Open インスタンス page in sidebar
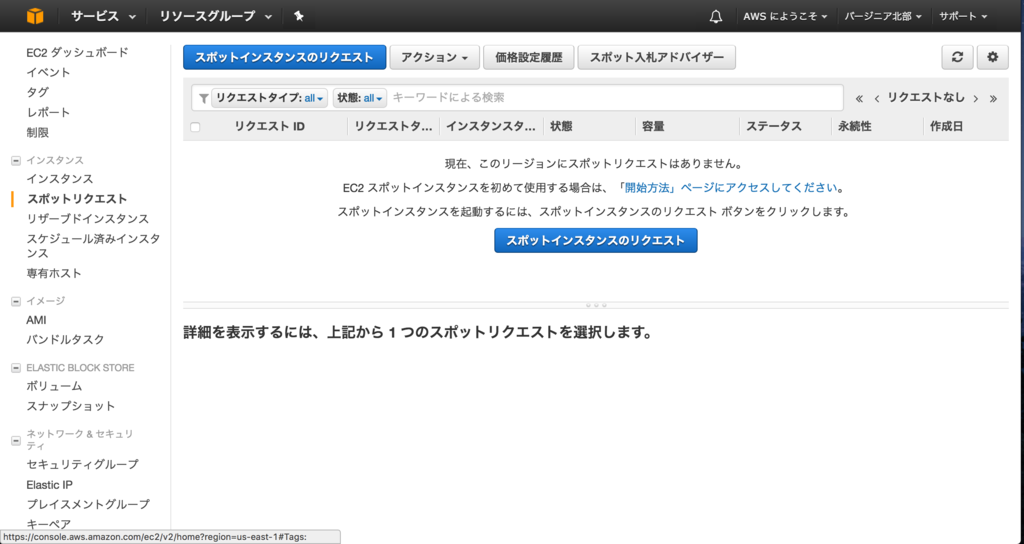The height and width of the screenshot is (544, 1024). pyautogui.click(x=59, y=179)
